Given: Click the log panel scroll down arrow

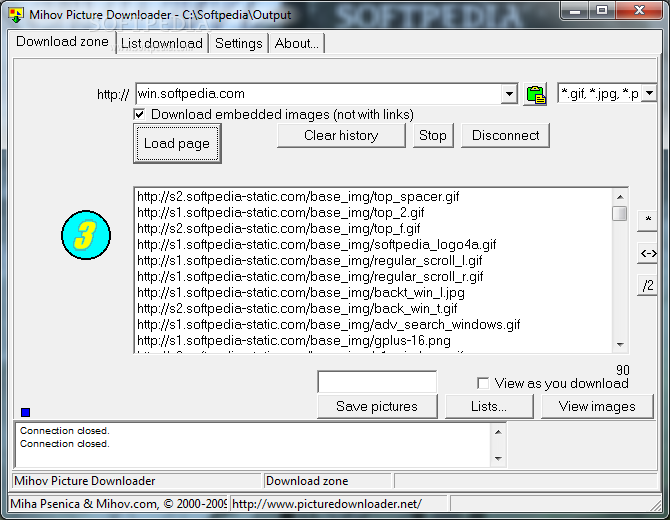Looking at the screenshot, I should click(x=498, y=458).
